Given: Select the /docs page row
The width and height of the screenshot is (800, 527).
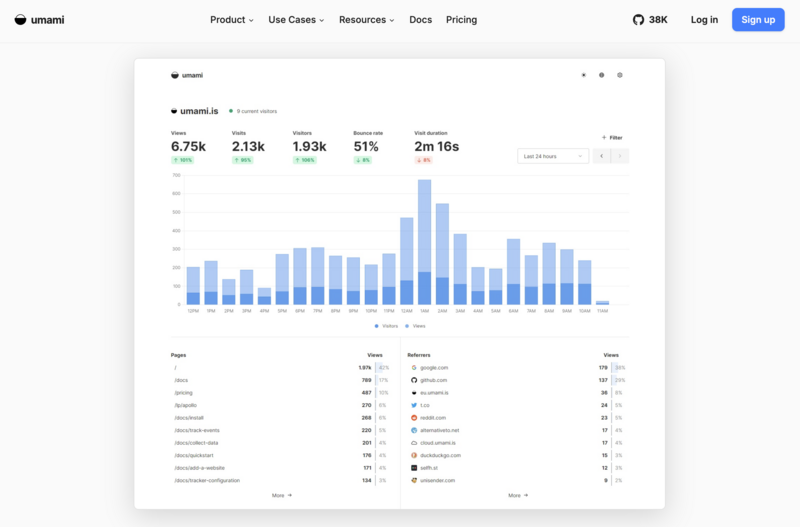Looking at the screenshot, I should click(x=280, y=380).
